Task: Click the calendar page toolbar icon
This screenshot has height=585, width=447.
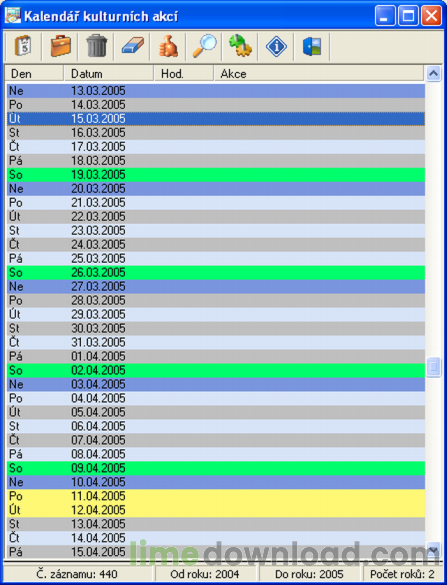Action: [23, 46]
